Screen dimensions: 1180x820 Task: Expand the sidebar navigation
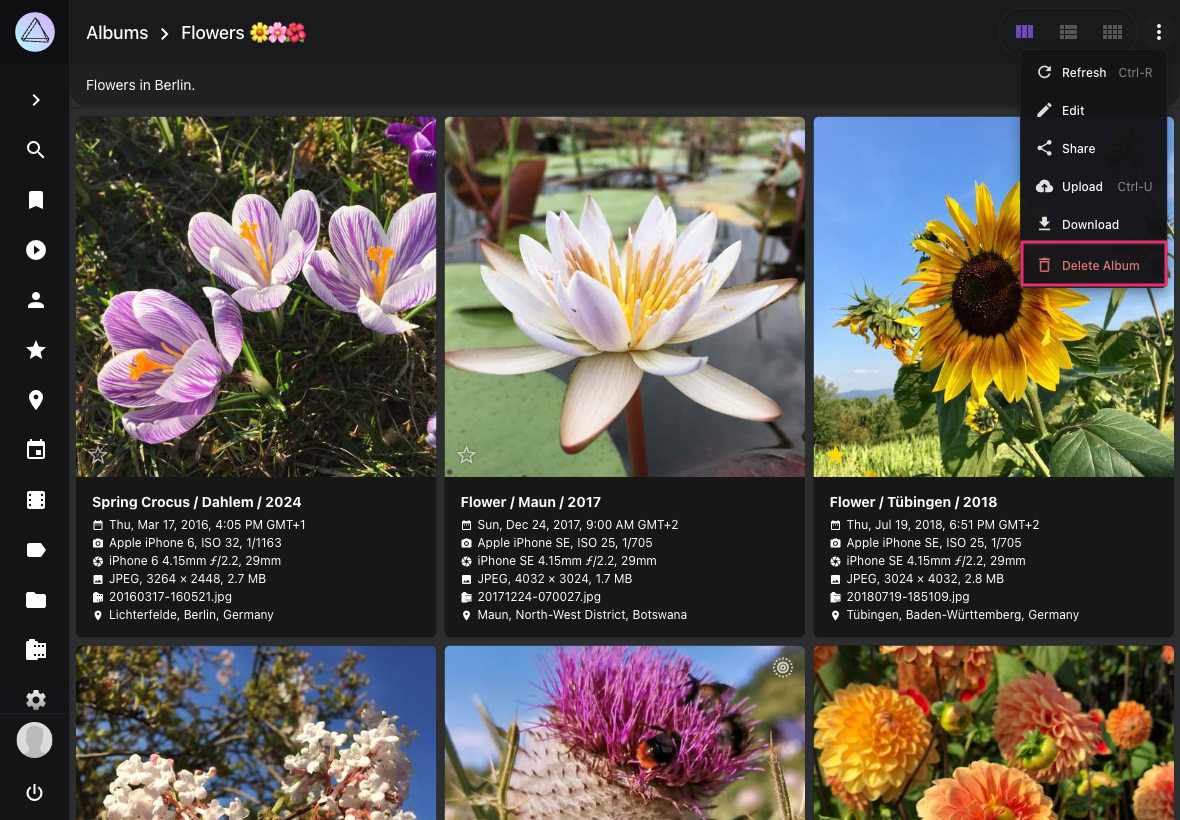click(x=36, y=100)
